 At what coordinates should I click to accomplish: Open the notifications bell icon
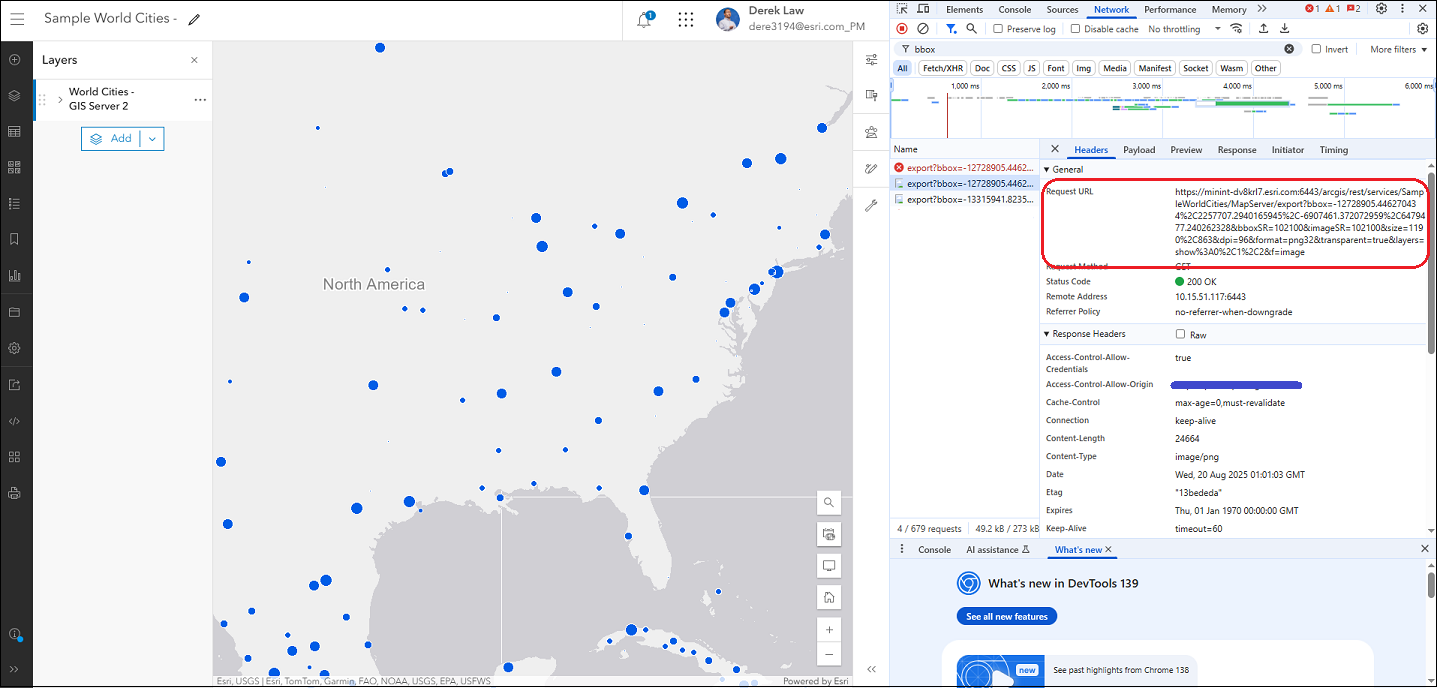[x=644, y=20]
